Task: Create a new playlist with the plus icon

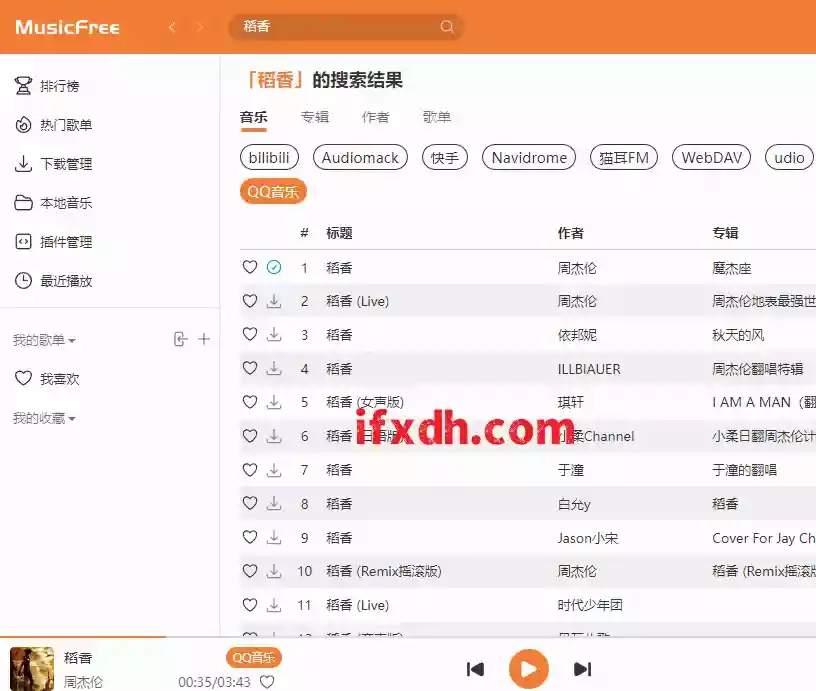Action: [204, 338]
